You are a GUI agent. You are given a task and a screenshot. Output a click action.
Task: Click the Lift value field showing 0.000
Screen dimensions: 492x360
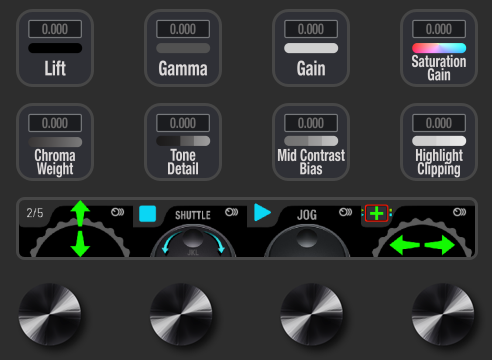click(x=55, y=29)
